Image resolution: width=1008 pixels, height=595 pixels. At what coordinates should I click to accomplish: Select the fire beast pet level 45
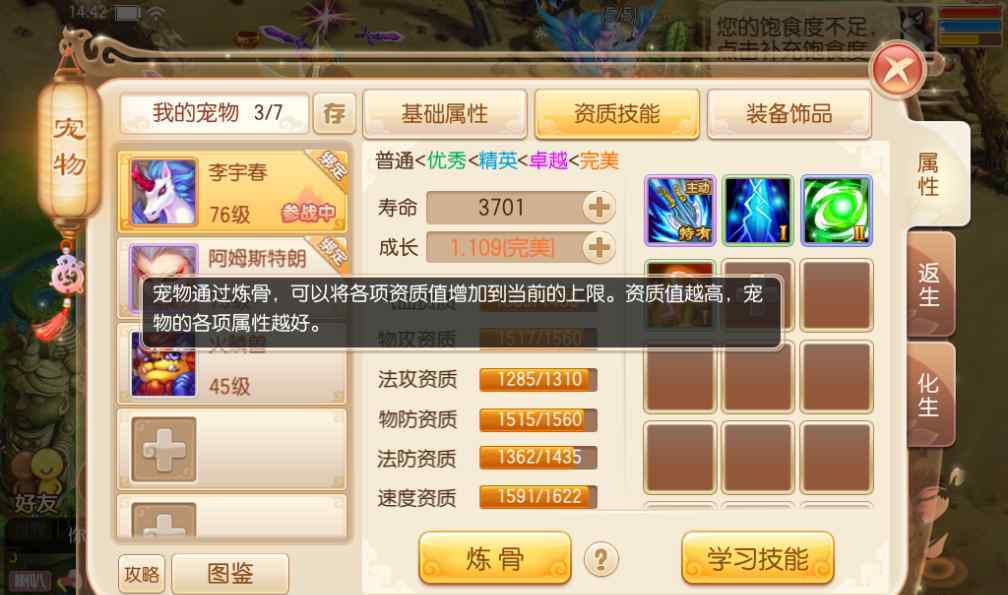tap(233, 365)
